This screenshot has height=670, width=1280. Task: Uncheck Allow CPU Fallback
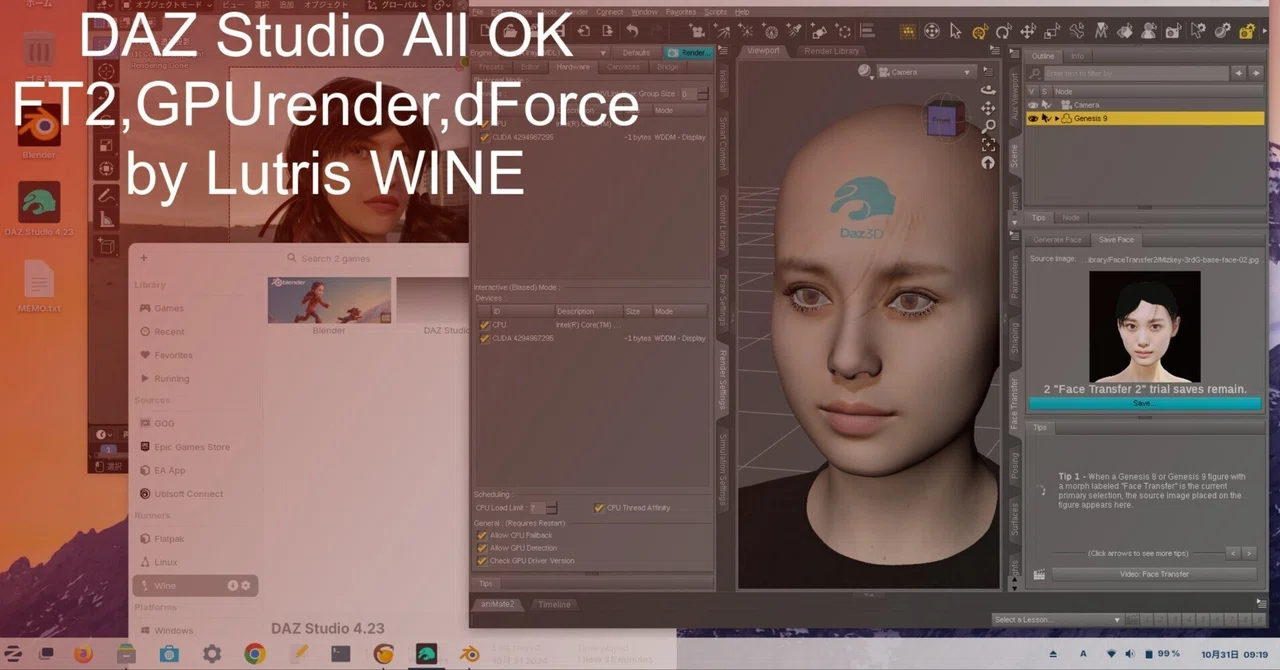point(483,535)
